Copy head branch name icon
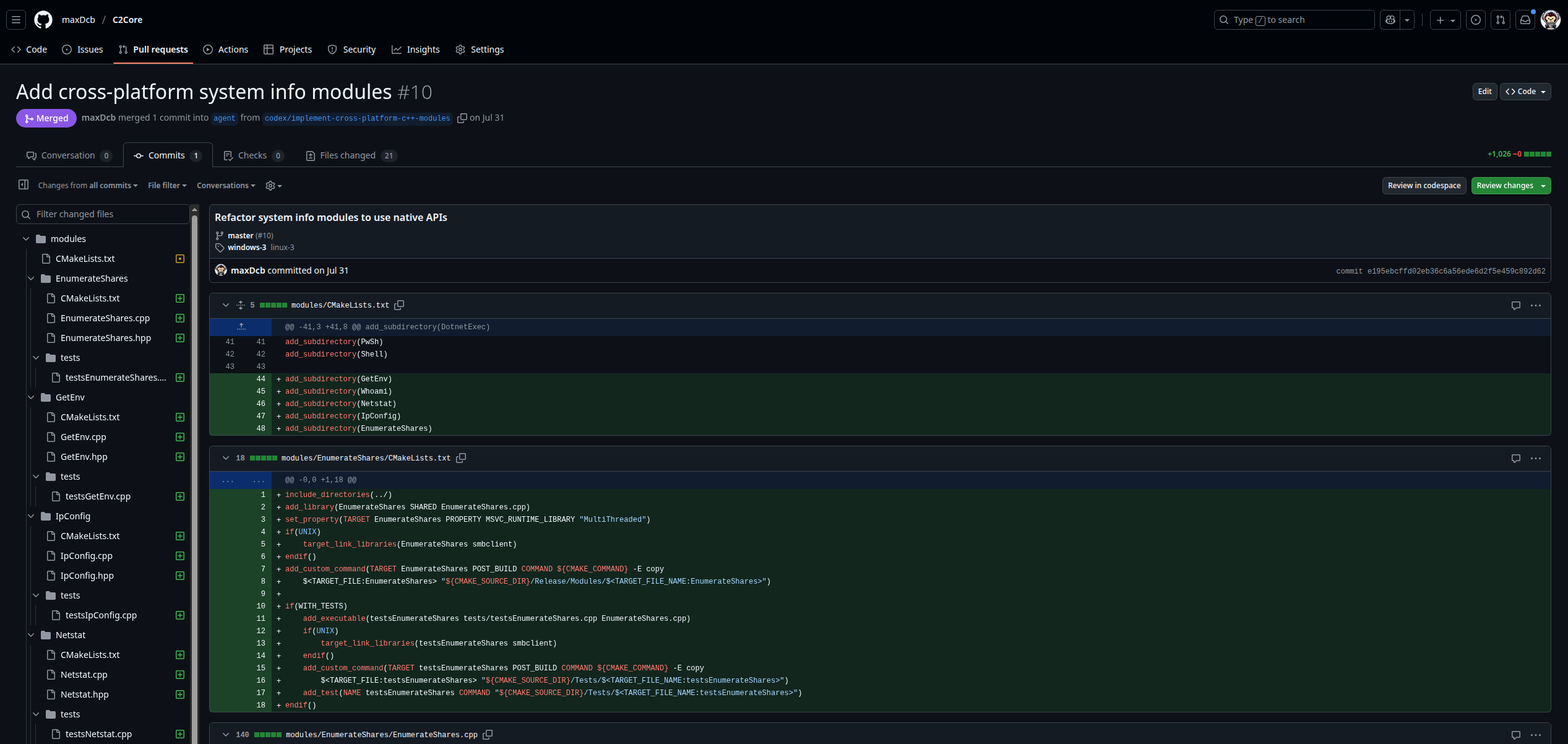 462,118
